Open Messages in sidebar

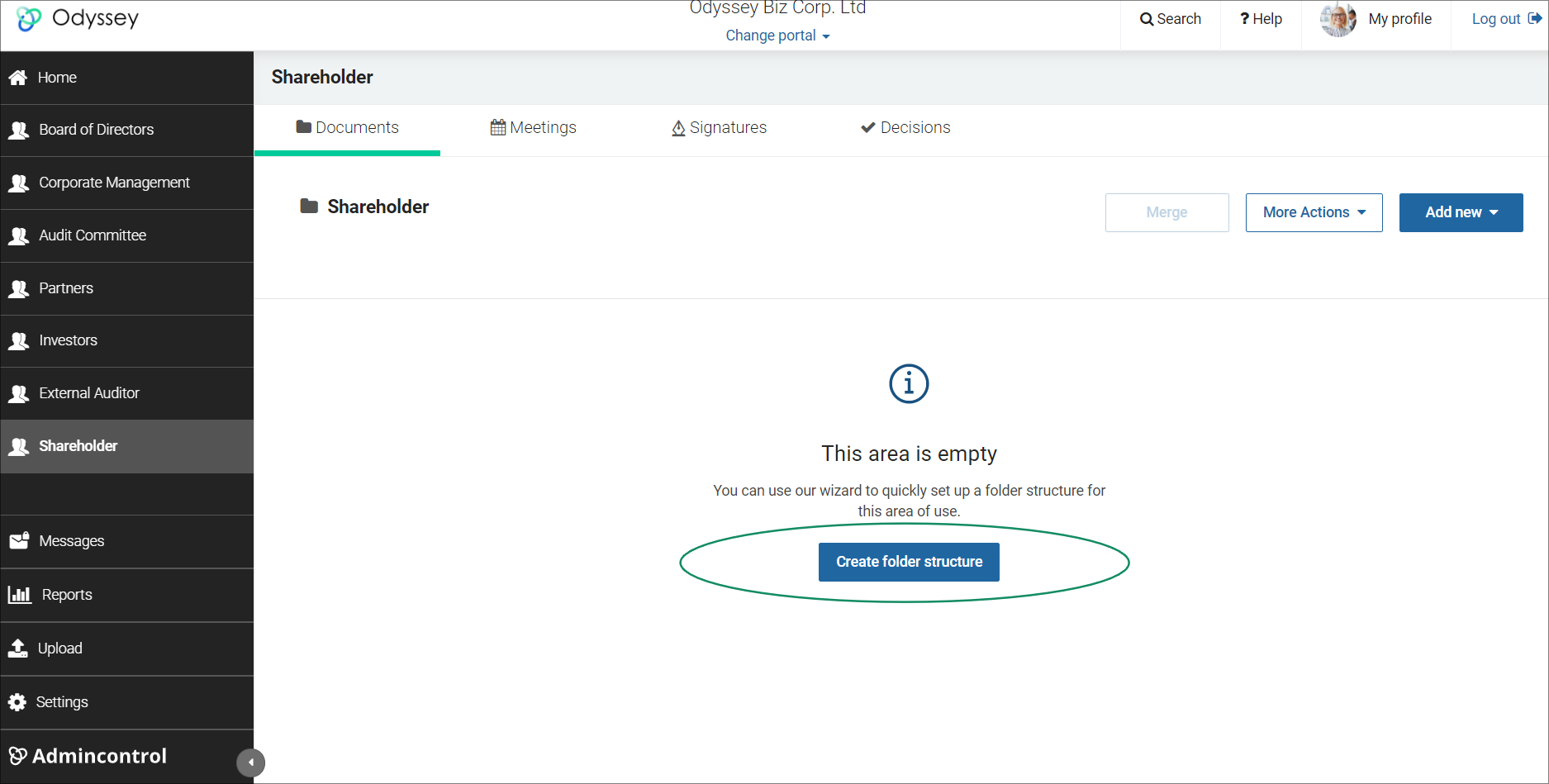pos(126,541)
